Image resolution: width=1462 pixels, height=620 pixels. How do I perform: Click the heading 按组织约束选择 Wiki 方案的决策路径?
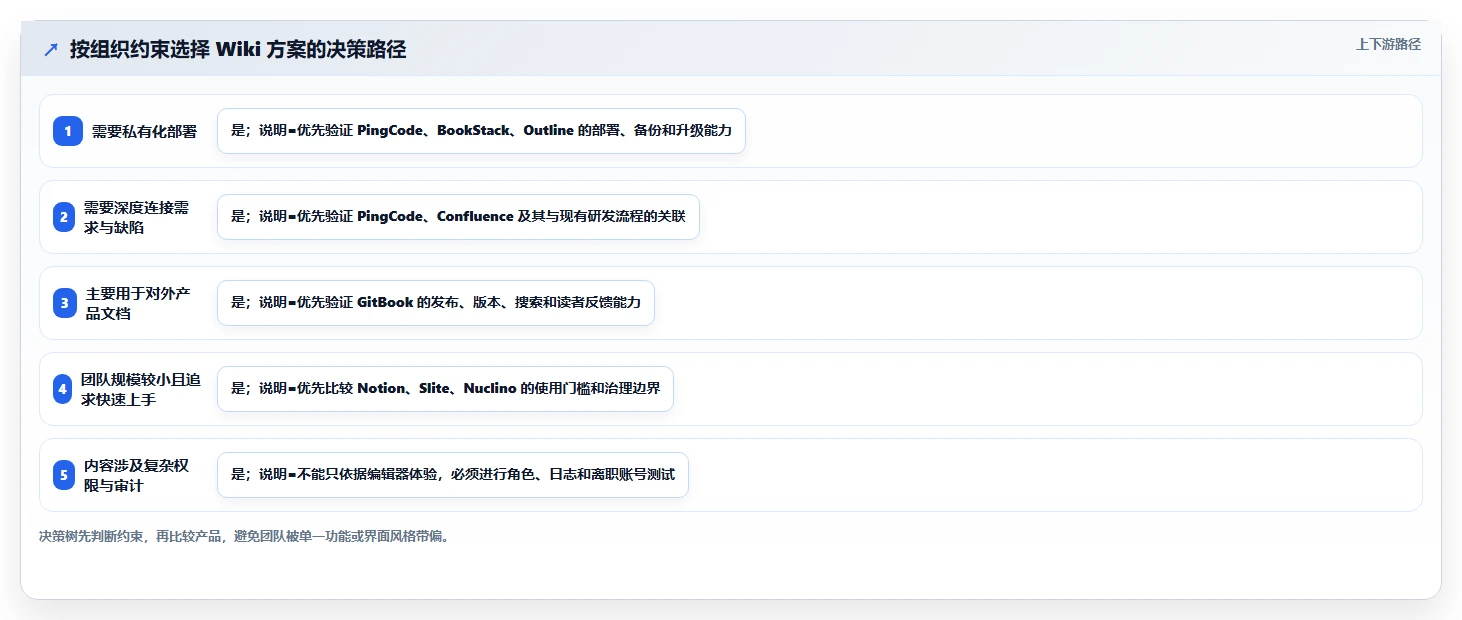[x=238, y=50]
